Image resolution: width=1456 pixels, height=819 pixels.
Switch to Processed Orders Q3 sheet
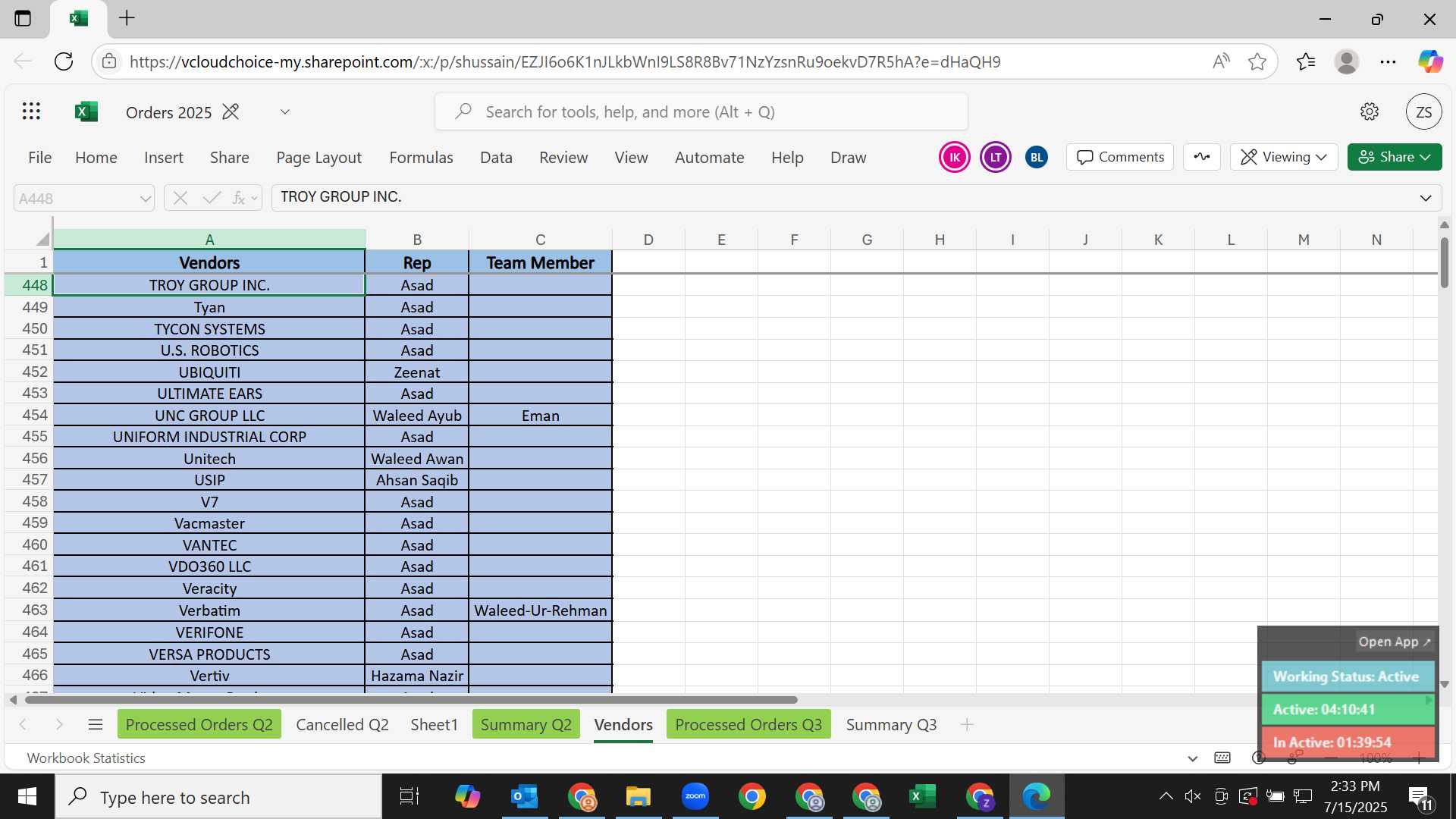[x=748, y=724]
